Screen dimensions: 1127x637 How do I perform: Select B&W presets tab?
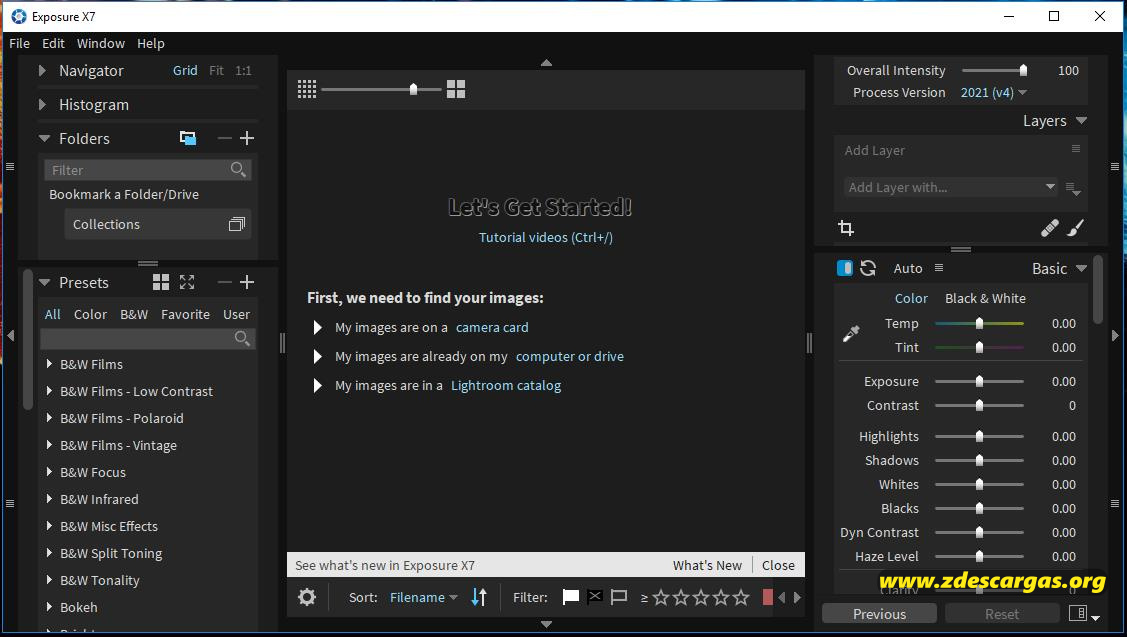134,314
